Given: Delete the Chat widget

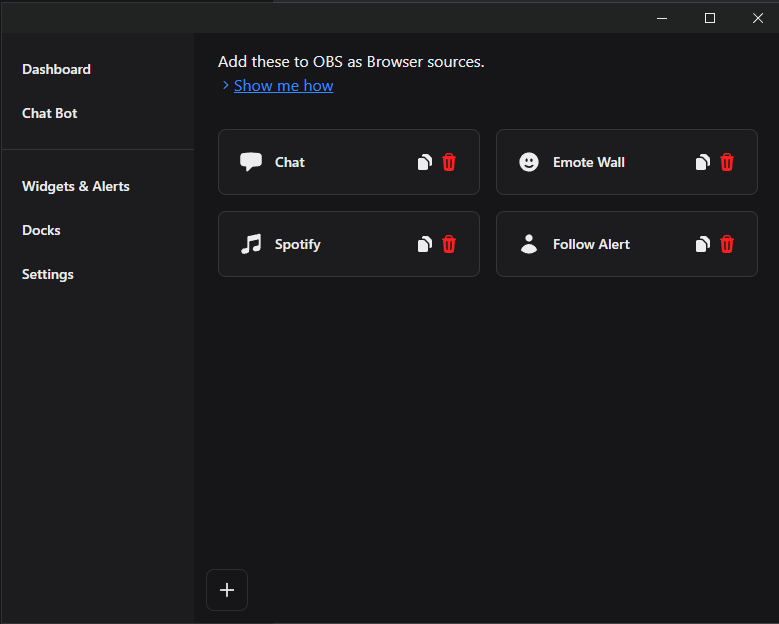Looking at the screenshot, I should [449, 162].
